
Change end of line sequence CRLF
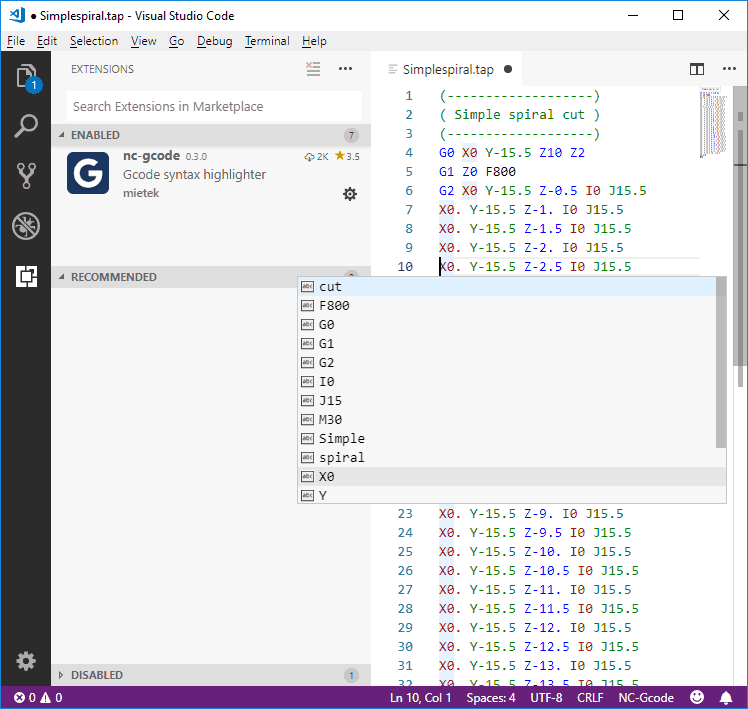point(590,698)
